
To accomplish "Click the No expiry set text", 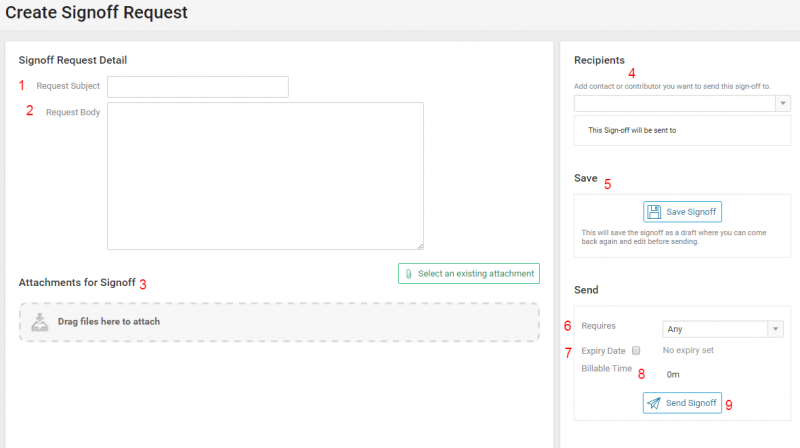I will point(688,351).
